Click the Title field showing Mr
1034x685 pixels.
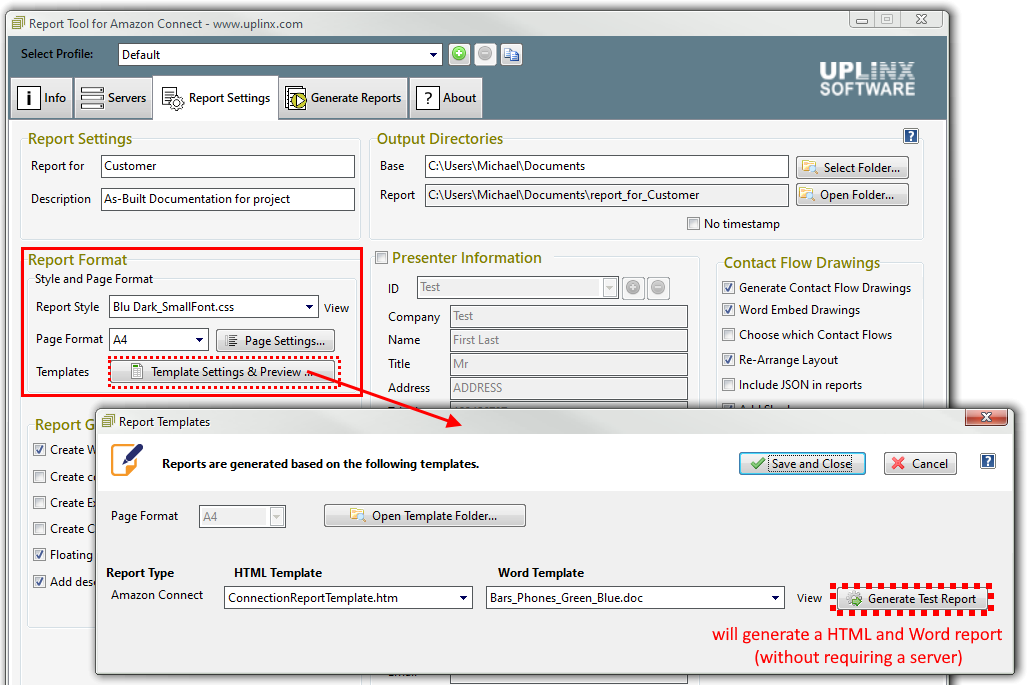tap(568, 364)
